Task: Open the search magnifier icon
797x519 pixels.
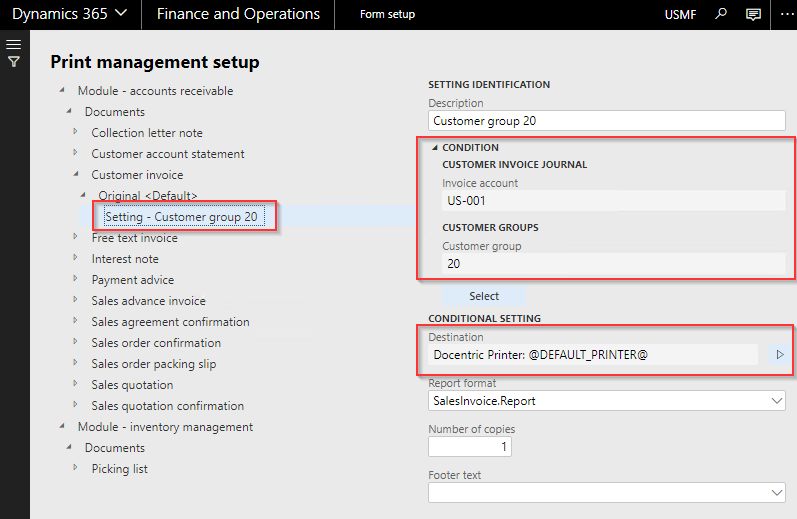Action: tap(721, 14)
